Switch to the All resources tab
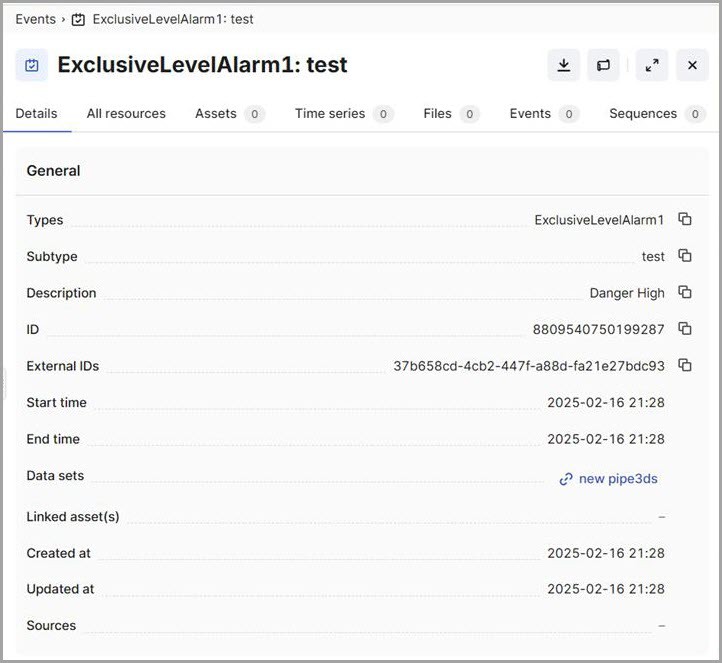 126,114
